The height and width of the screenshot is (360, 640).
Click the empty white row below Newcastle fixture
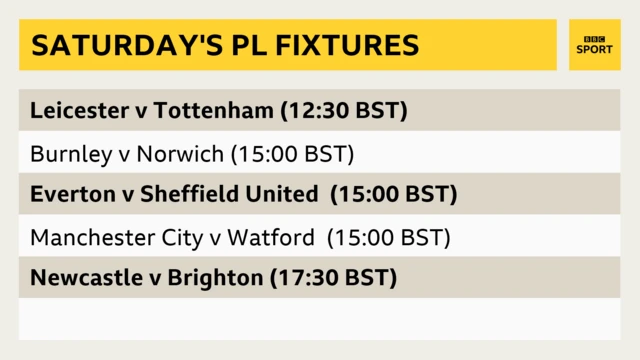[320, 319]
